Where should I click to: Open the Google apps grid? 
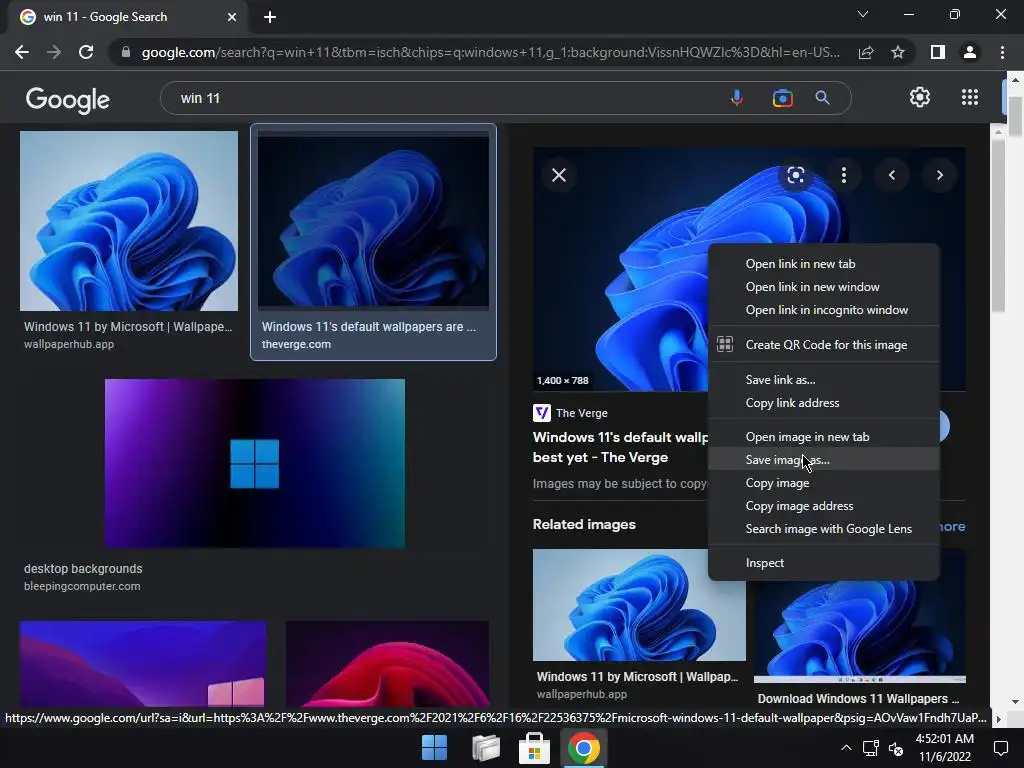pyautogui.click(x=970, y=97)
